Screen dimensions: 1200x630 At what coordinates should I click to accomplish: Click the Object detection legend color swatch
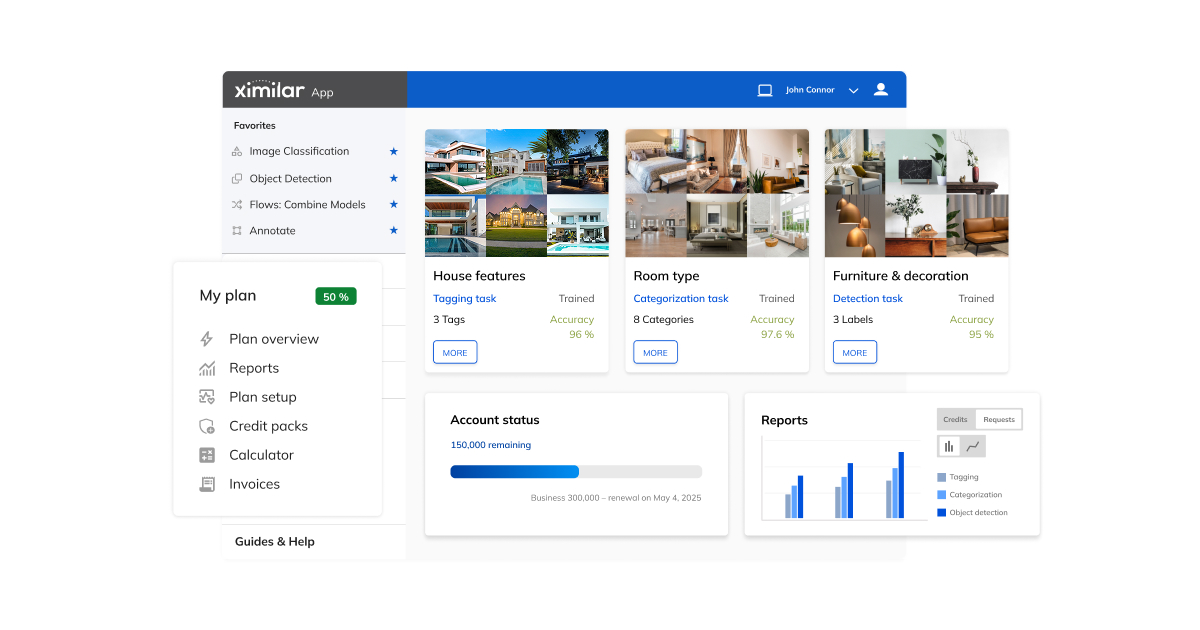pos(942,513)
